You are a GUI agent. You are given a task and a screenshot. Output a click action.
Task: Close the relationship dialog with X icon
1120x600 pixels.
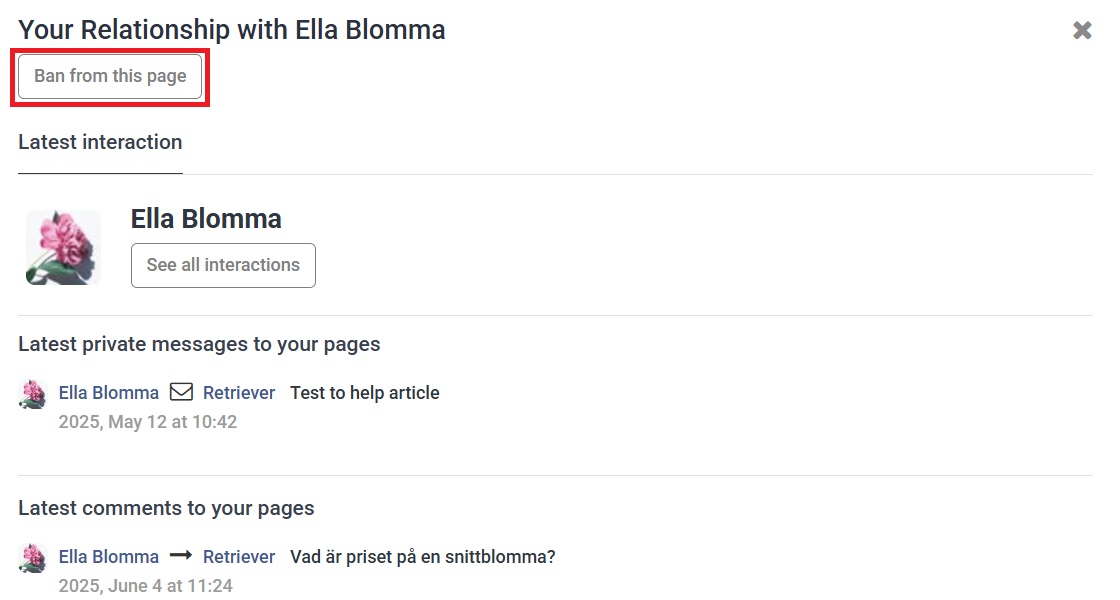[x=1082, y=30]
